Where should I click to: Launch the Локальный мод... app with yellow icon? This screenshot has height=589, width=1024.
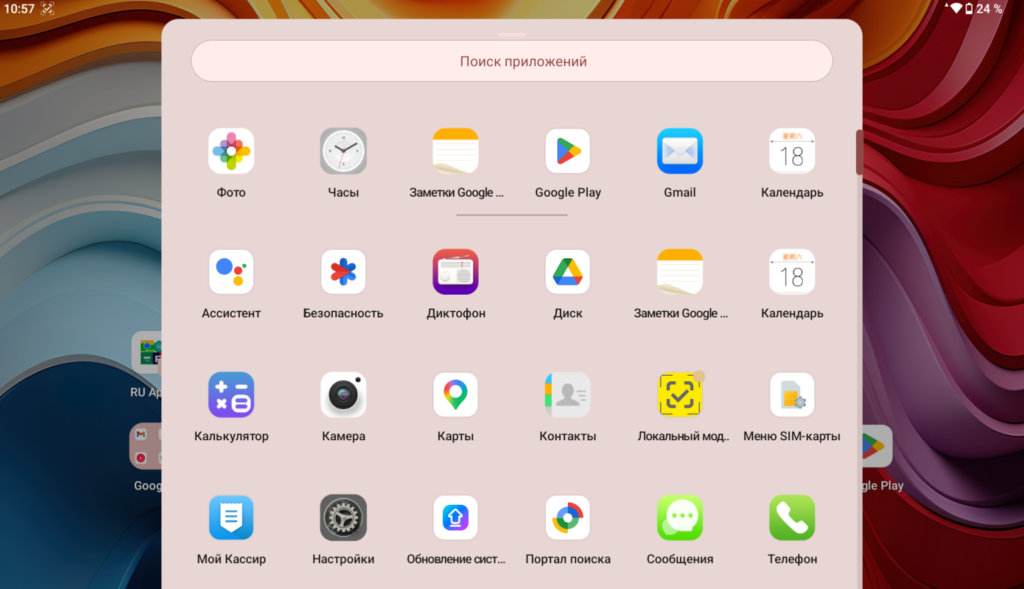pyautogui.click(x=679, y=395)
